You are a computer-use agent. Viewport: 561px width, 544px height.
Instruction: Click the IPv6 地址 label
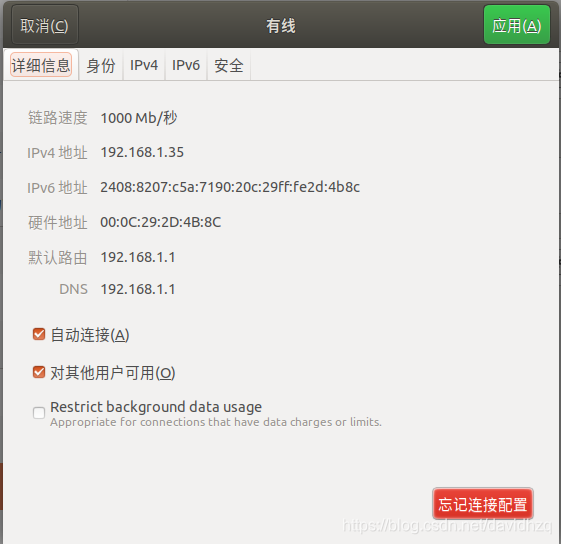[x=57, y=188]
